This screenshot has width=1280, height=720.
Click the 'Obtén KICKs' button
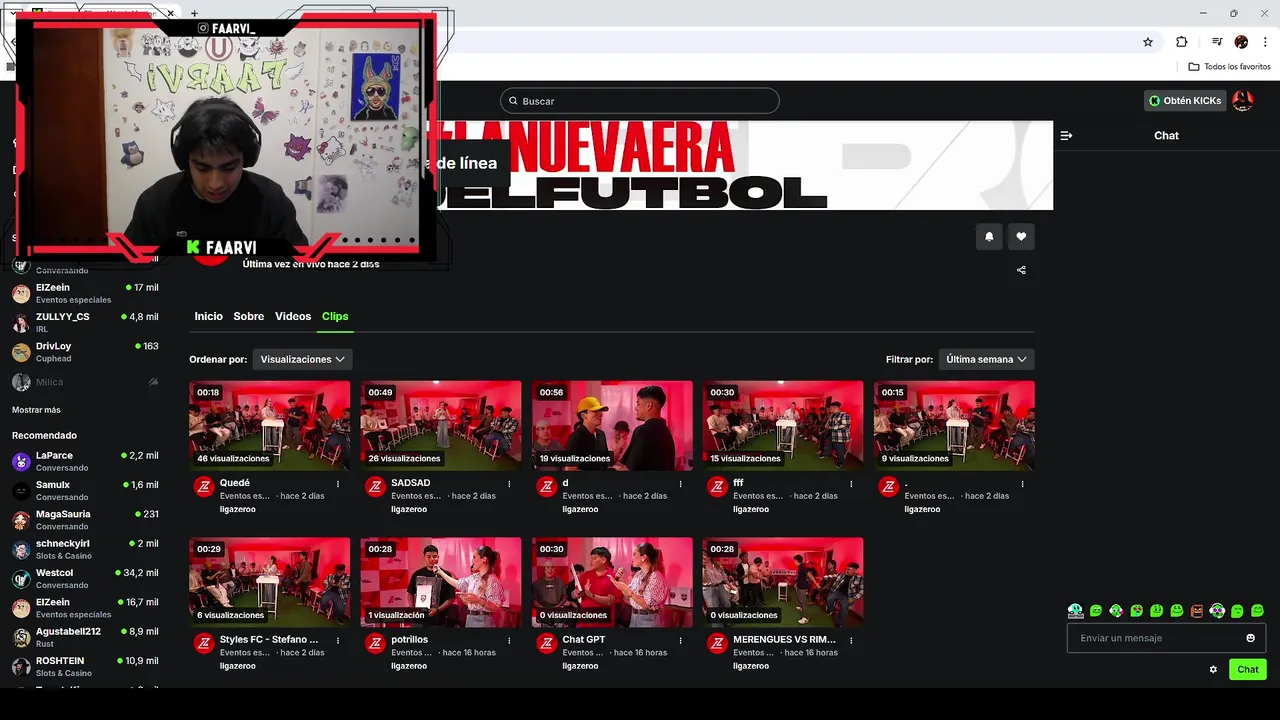coord(1185,101)
